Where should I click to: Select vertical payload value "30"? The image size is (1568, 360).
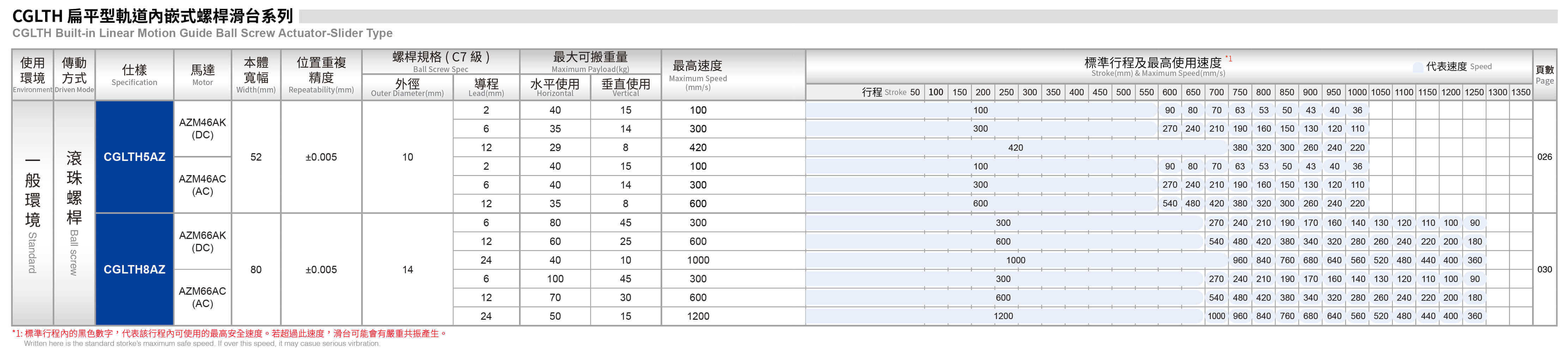coord(626,297)
